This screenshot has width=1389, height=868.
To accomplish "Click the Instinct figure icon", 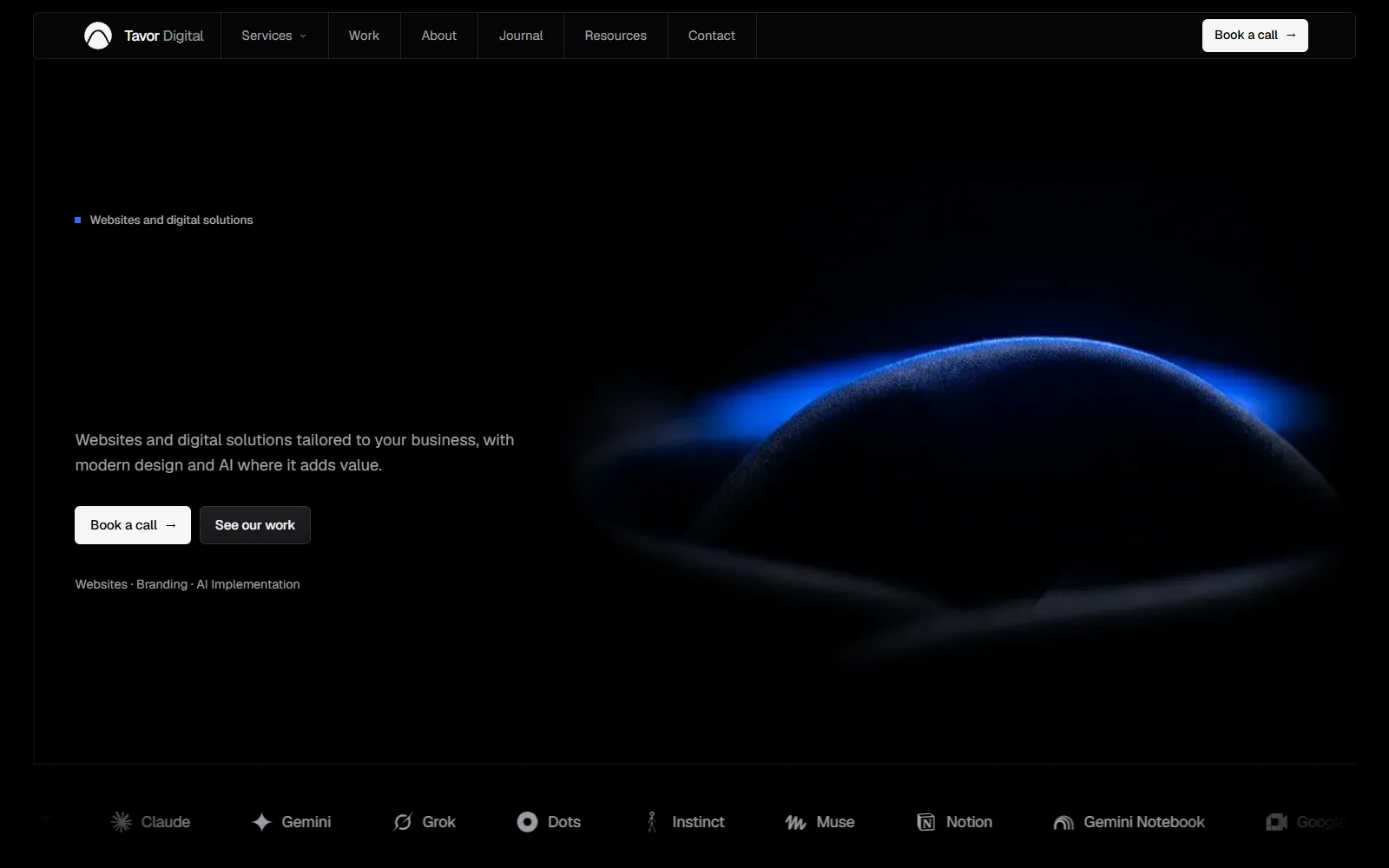I will click(x=652, y=822).
